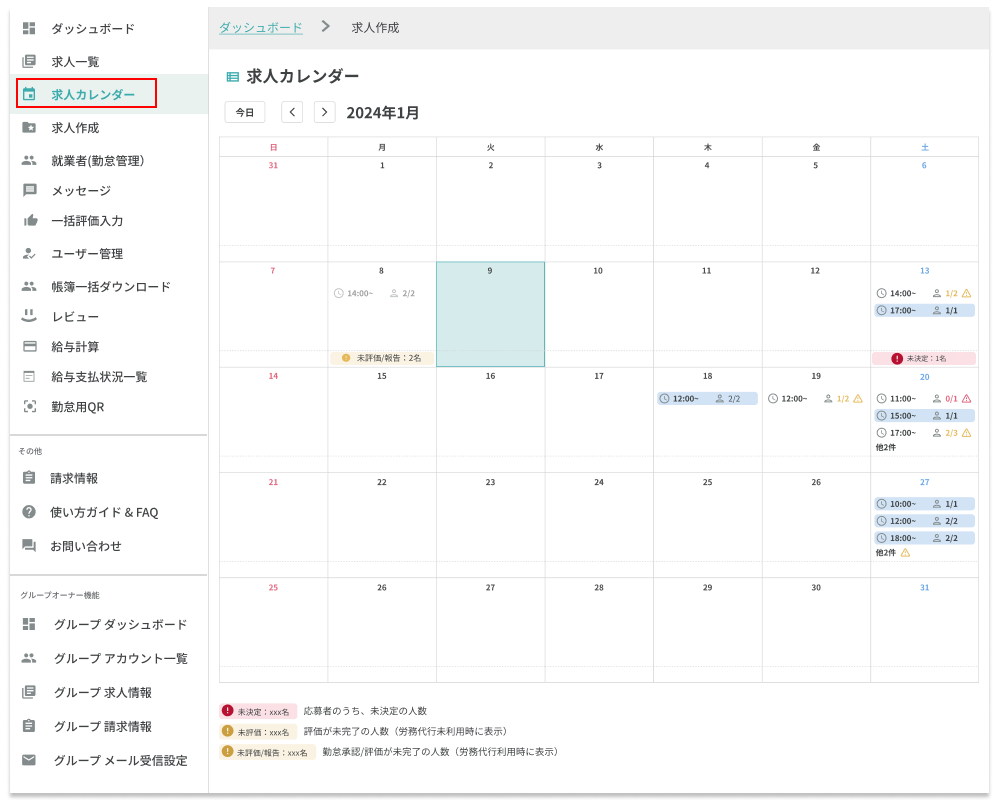This screenshot has height=800, width=1000.
Task: Open 勤怠用QR in the sidebar
Action: point(78,406)
